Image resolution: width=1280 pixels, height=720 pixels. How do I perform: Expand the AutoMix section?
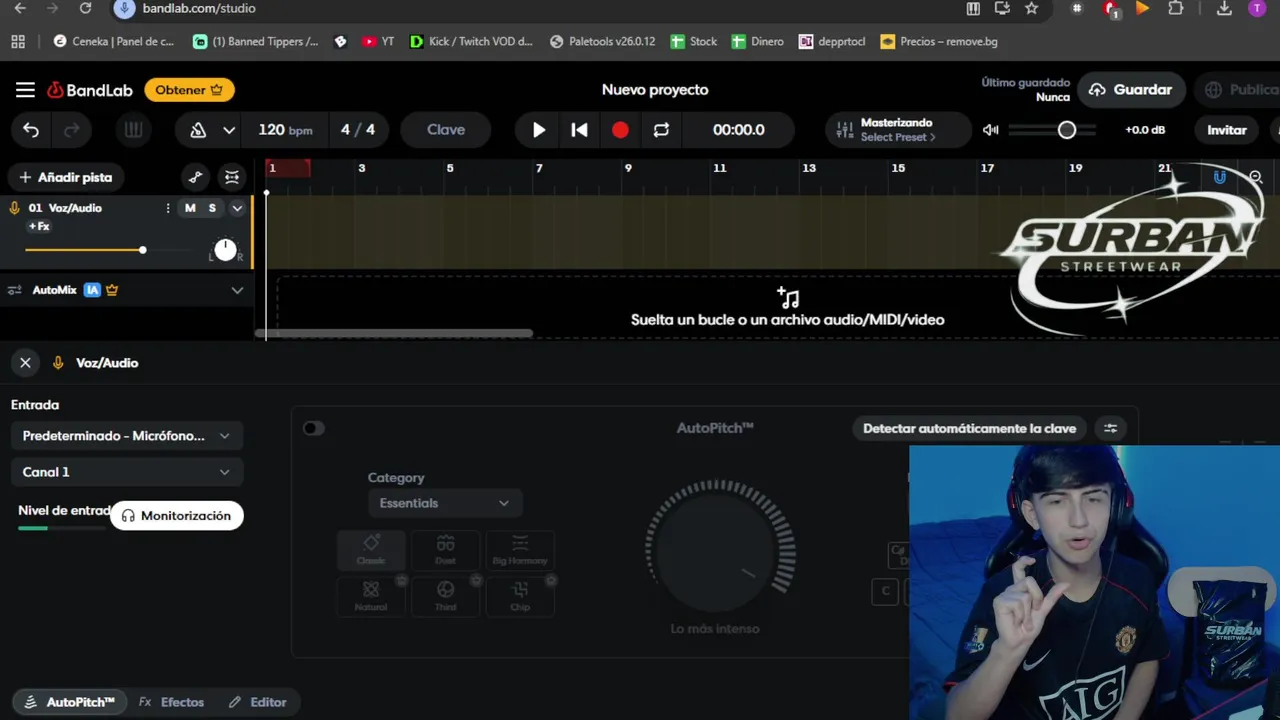[237, 290]
